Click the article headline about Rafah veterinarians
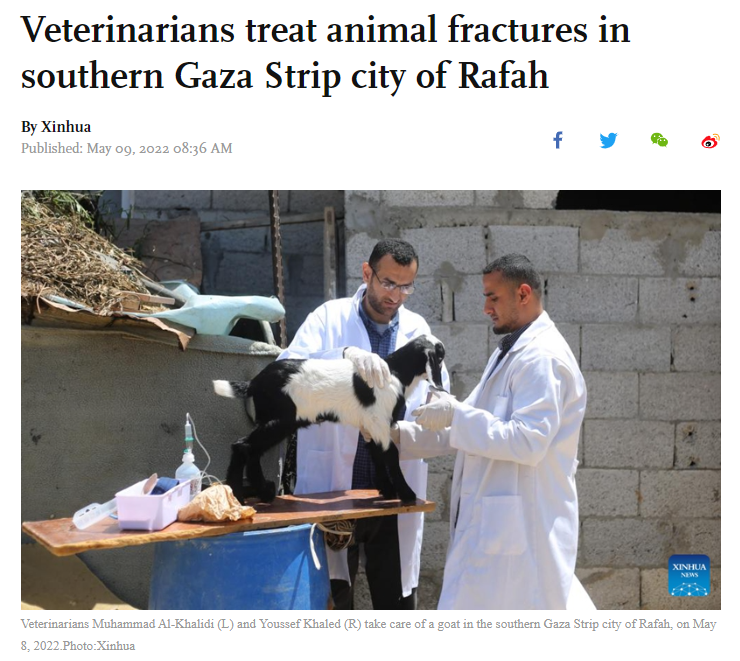 click(325, 52)
